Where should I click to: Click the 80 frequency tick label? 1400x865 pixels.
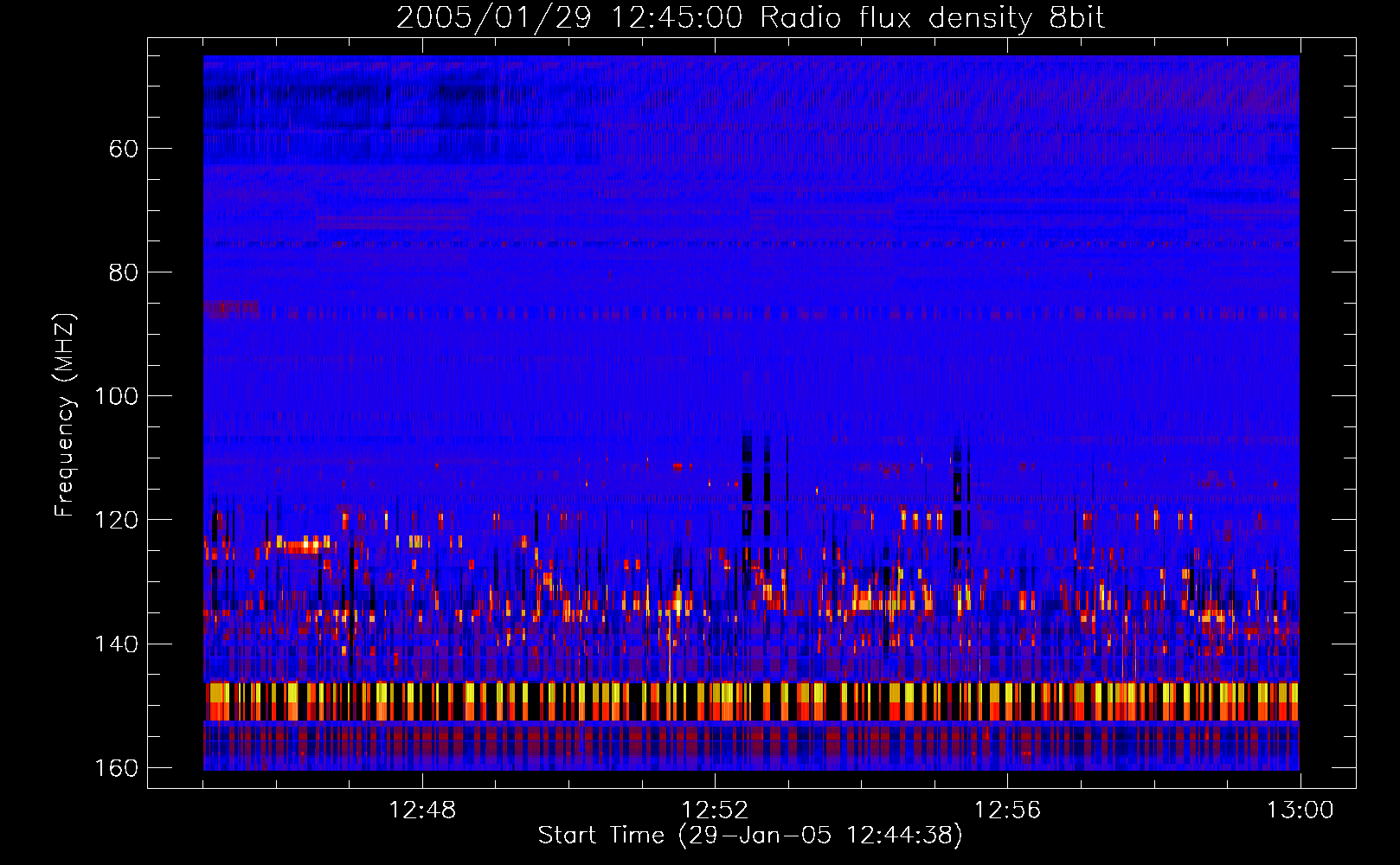(124, 272)
